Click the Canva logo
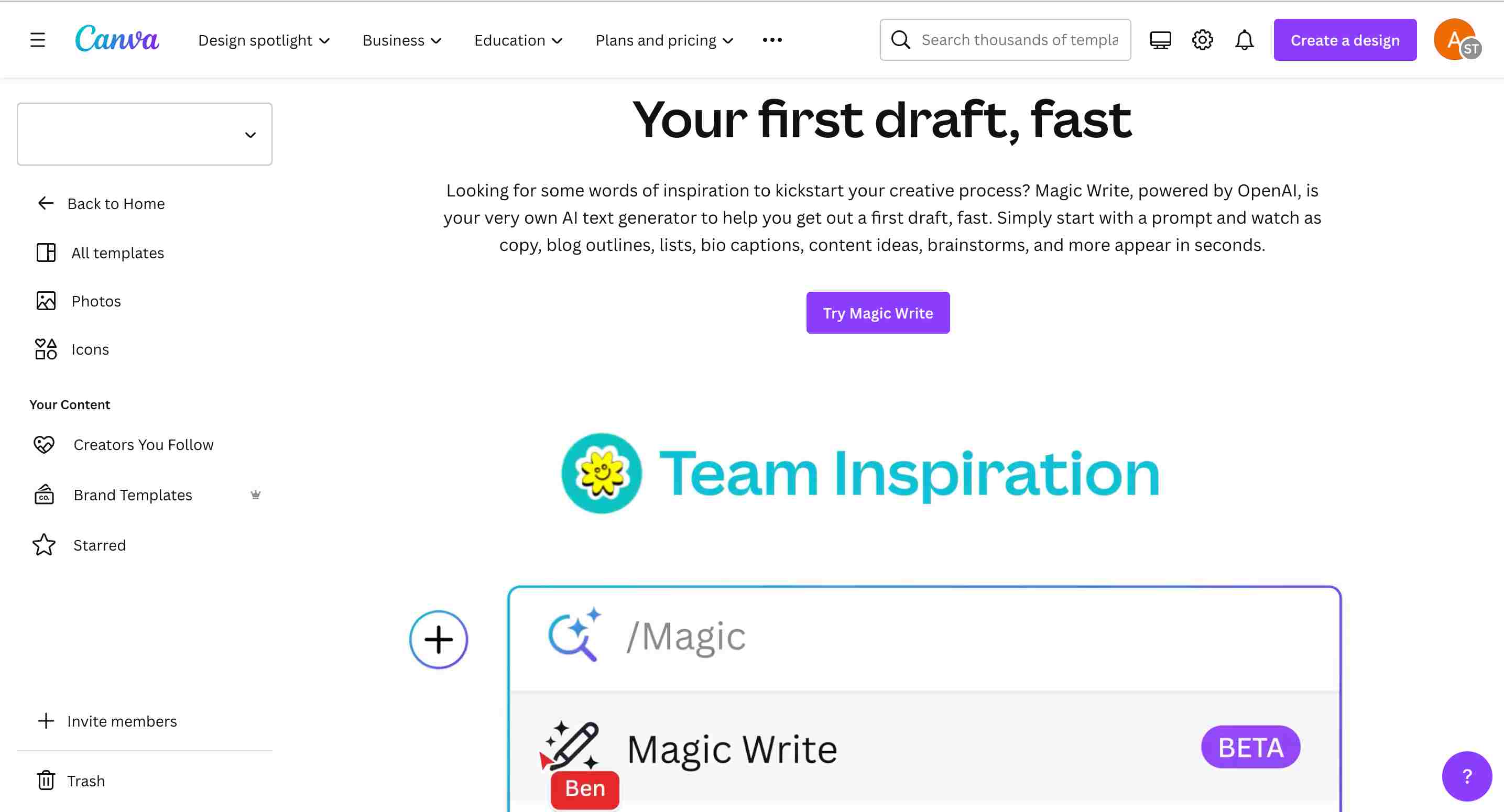This screenshot has width=1504, height=812. click(117, 39)
